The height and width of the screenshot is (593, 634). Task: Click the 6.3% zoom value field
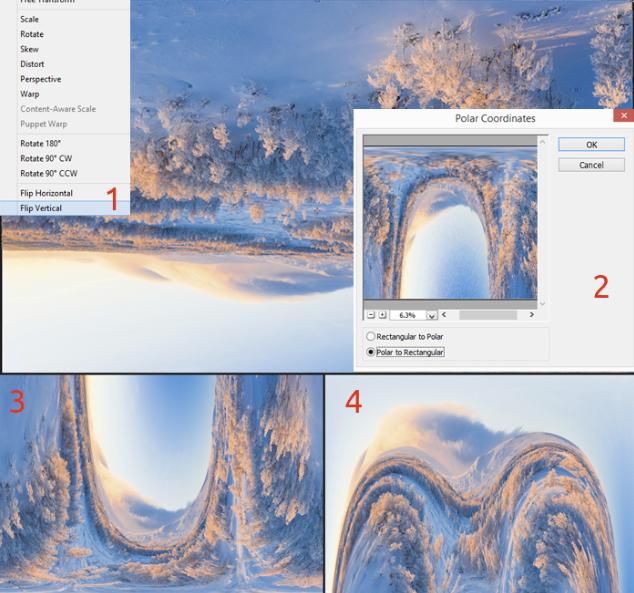coord(408,315)
